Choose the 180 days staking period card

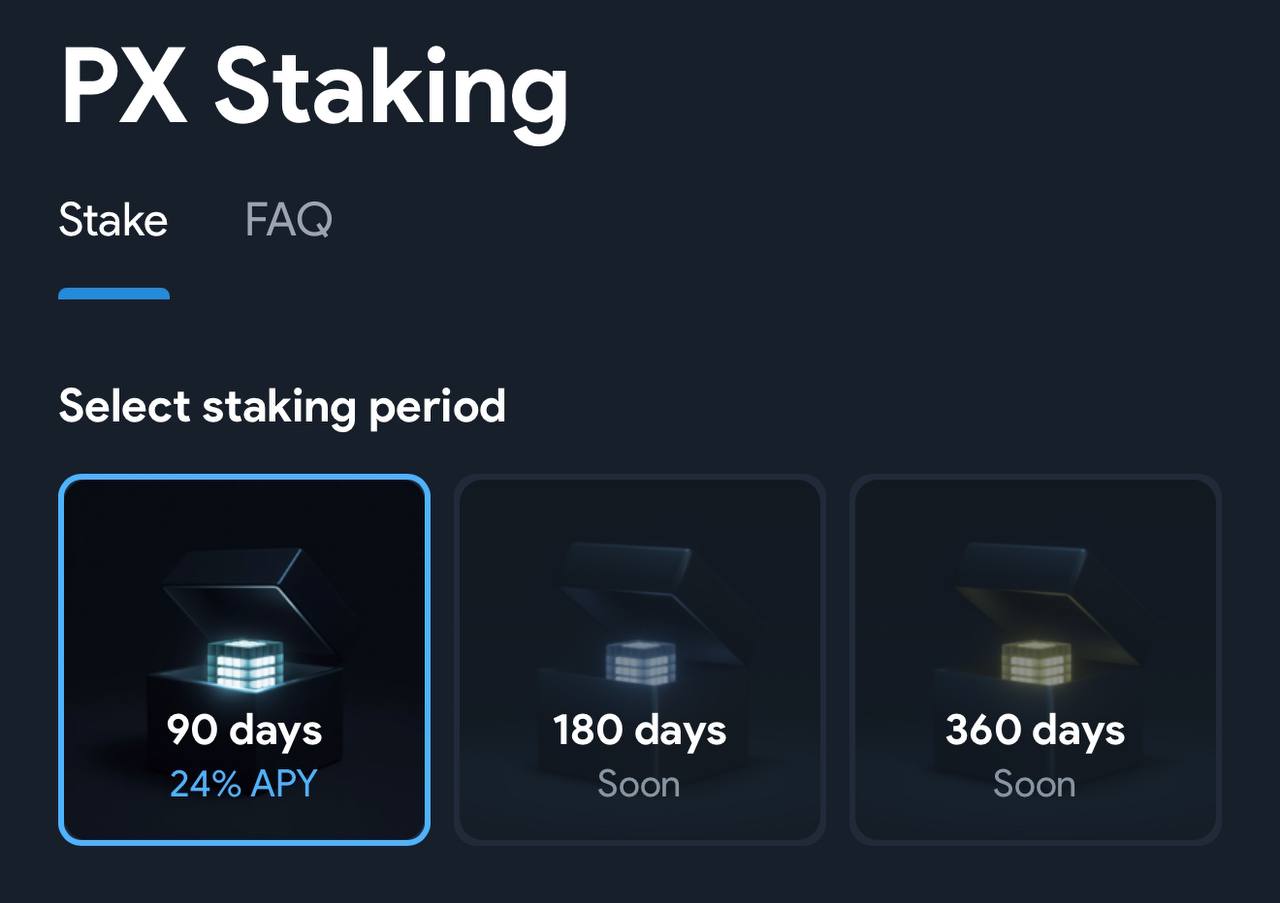[640, 660]
